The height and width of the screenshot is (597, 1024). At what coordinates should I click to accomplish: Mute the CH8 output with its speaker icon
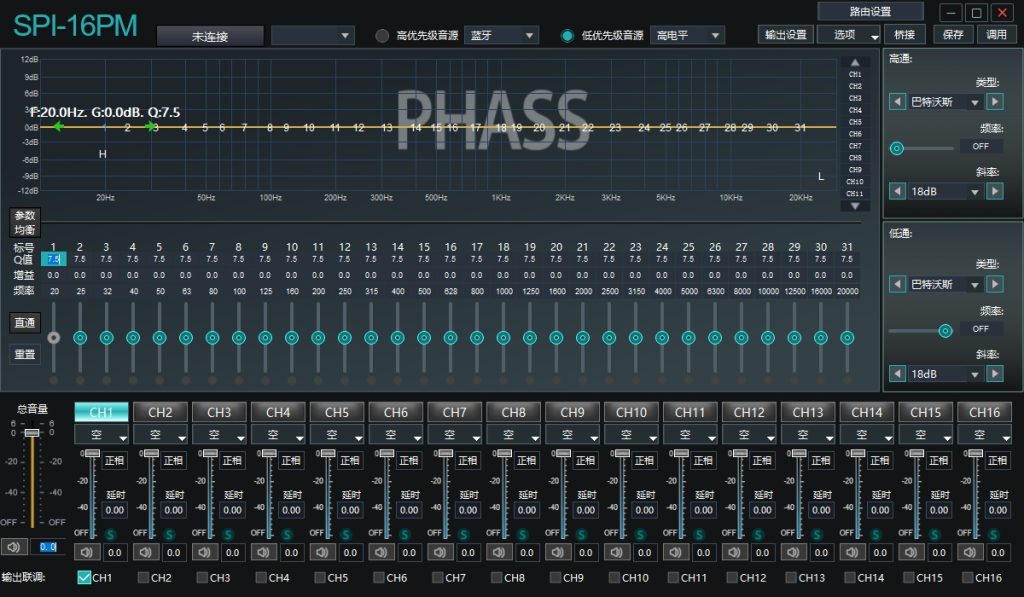(499, 553)
